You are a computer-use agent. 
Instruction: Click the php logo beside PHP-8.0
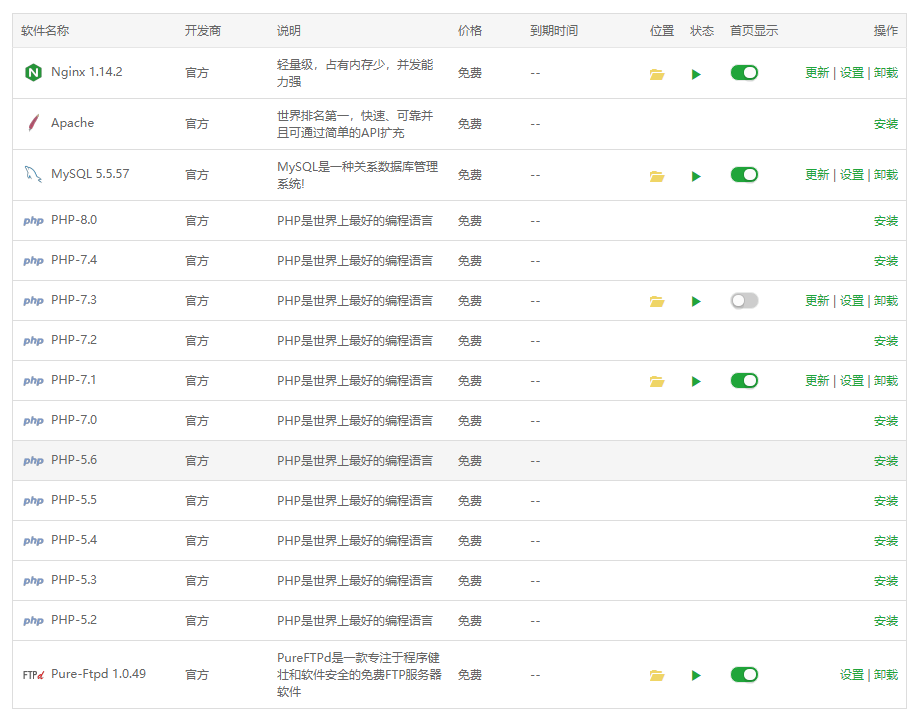[x=33, y=221]
